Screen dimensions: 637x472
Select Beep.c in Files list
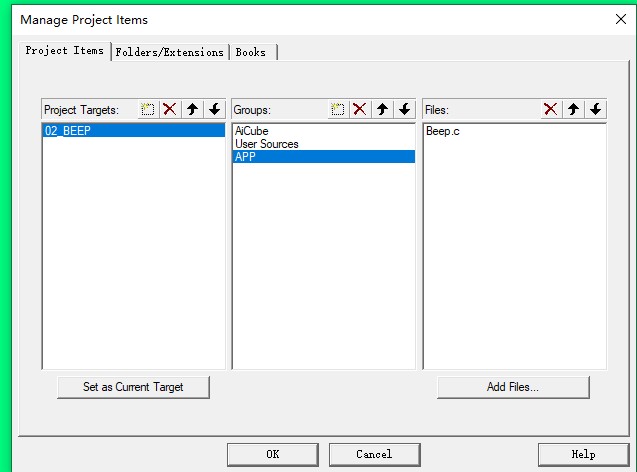[442, 131]
